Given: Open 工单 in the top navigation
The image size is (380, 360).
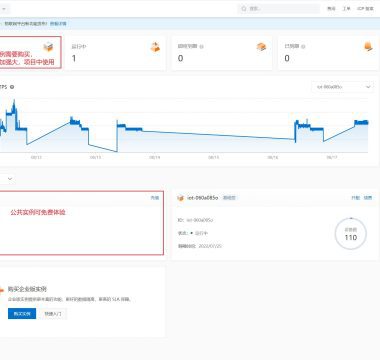Looking at the screenshot, I should 346,9.
